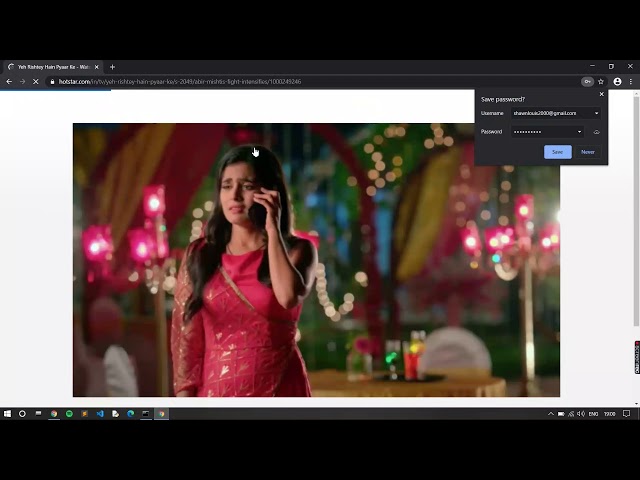Open Sublime Text from the taskbar
640x480 pixels.
(84, 413)
